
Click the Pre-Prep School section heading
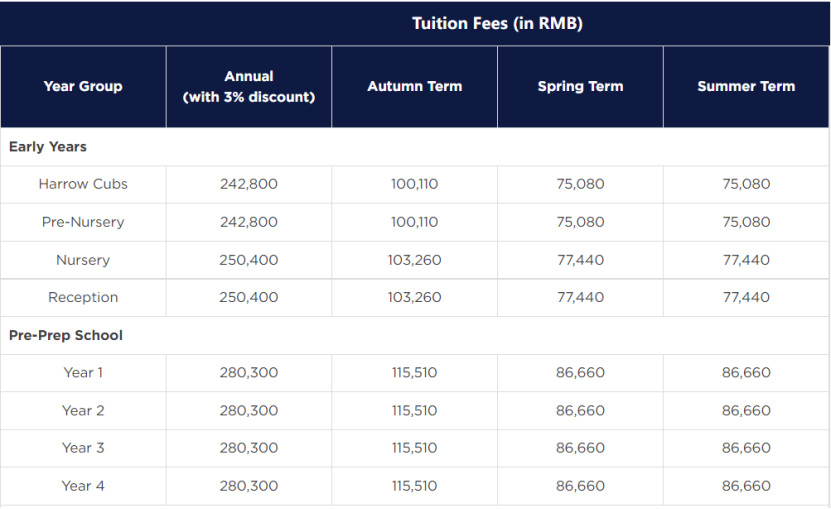66,336
